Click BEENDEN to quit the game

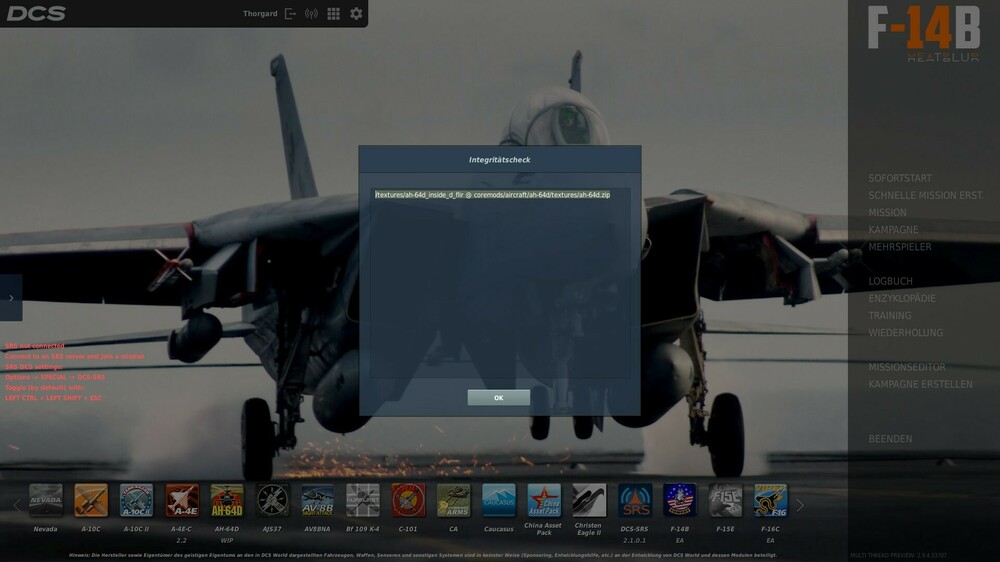[x=890, y=439]
